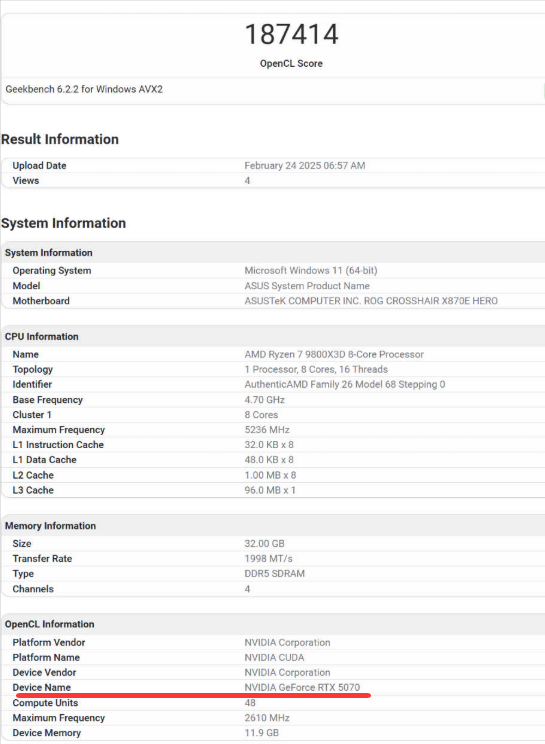Image resolution: width=545 pixels, height=744 pixels.
Task: Click the L3 Cache label
Action: coord(33,490)
